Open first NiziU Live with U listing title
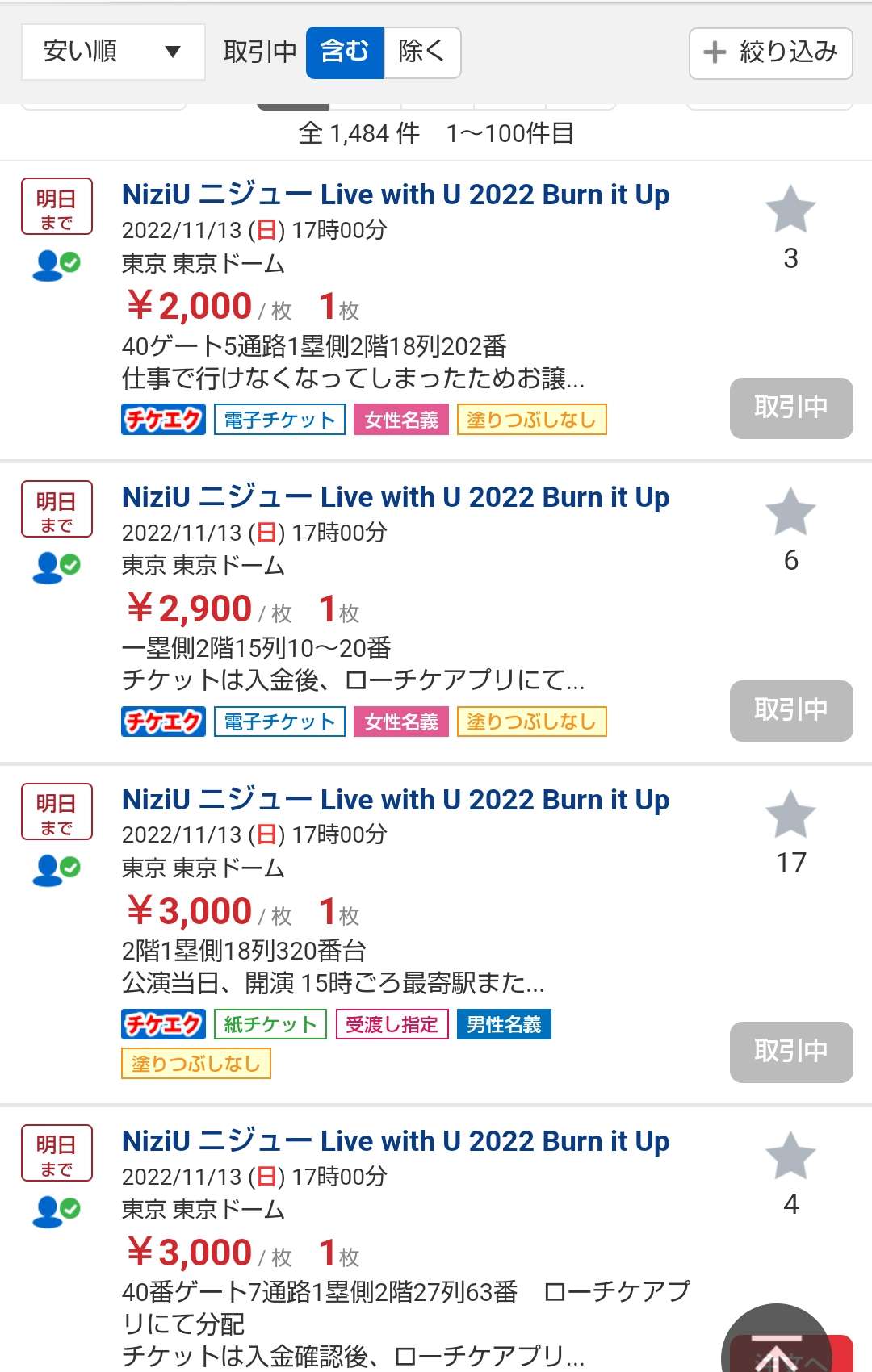Viewport: 872px width, 1372px height. click(x=395, y=195)
